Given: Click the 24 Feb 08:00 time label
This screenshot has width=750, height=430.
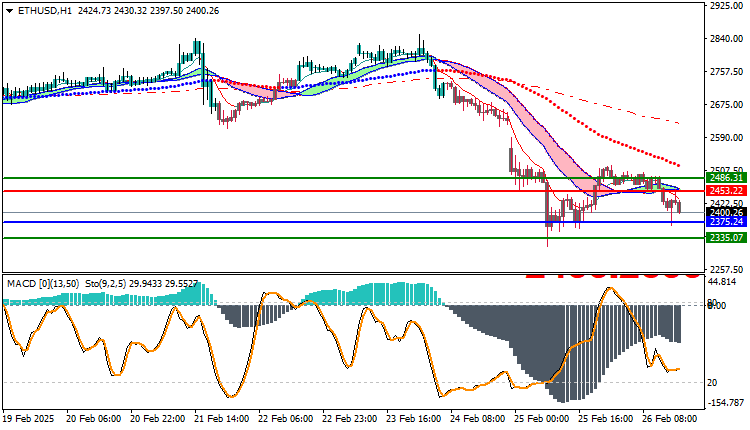Looking at the screenshot, I should click(x=478, y=419).
